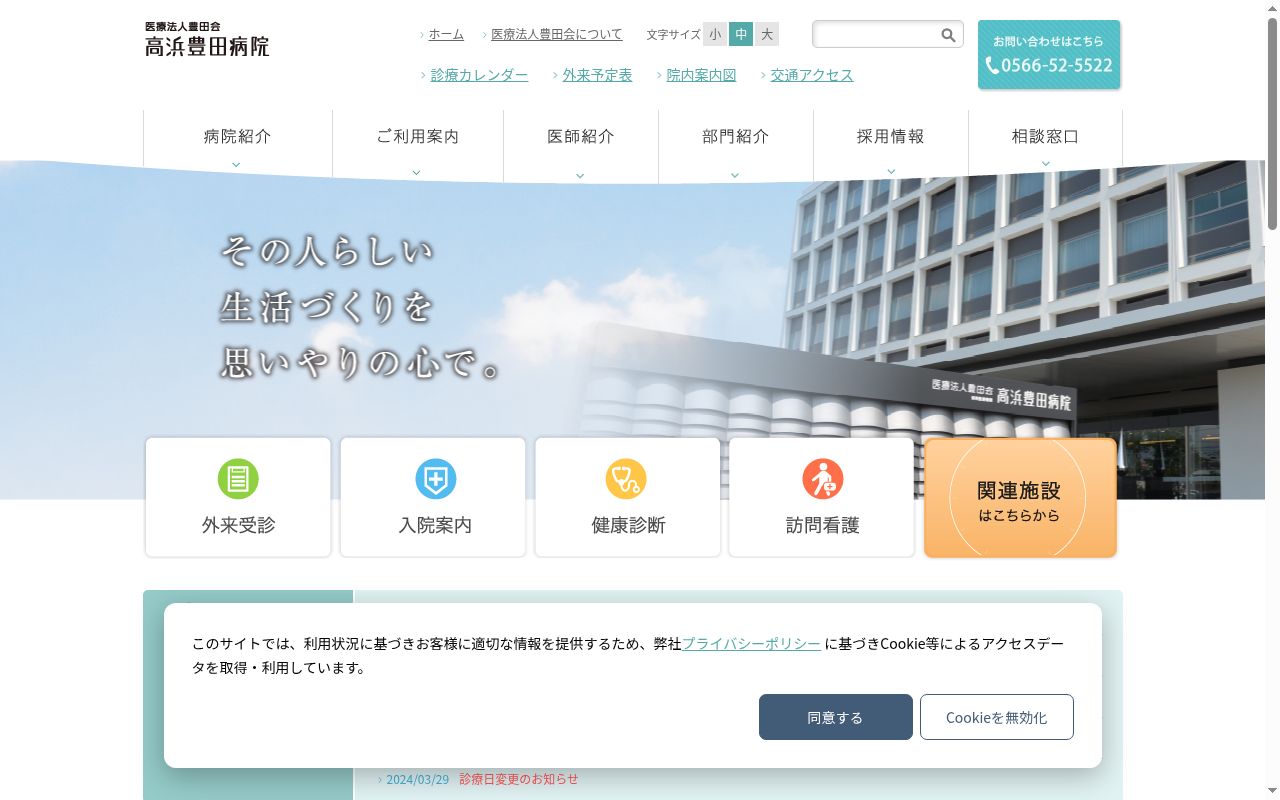Screen dimensions: 1280x800
Task: Open the 診療日変更のお知らせ news item
Action: pyautogui.click(x=519, y=779)
